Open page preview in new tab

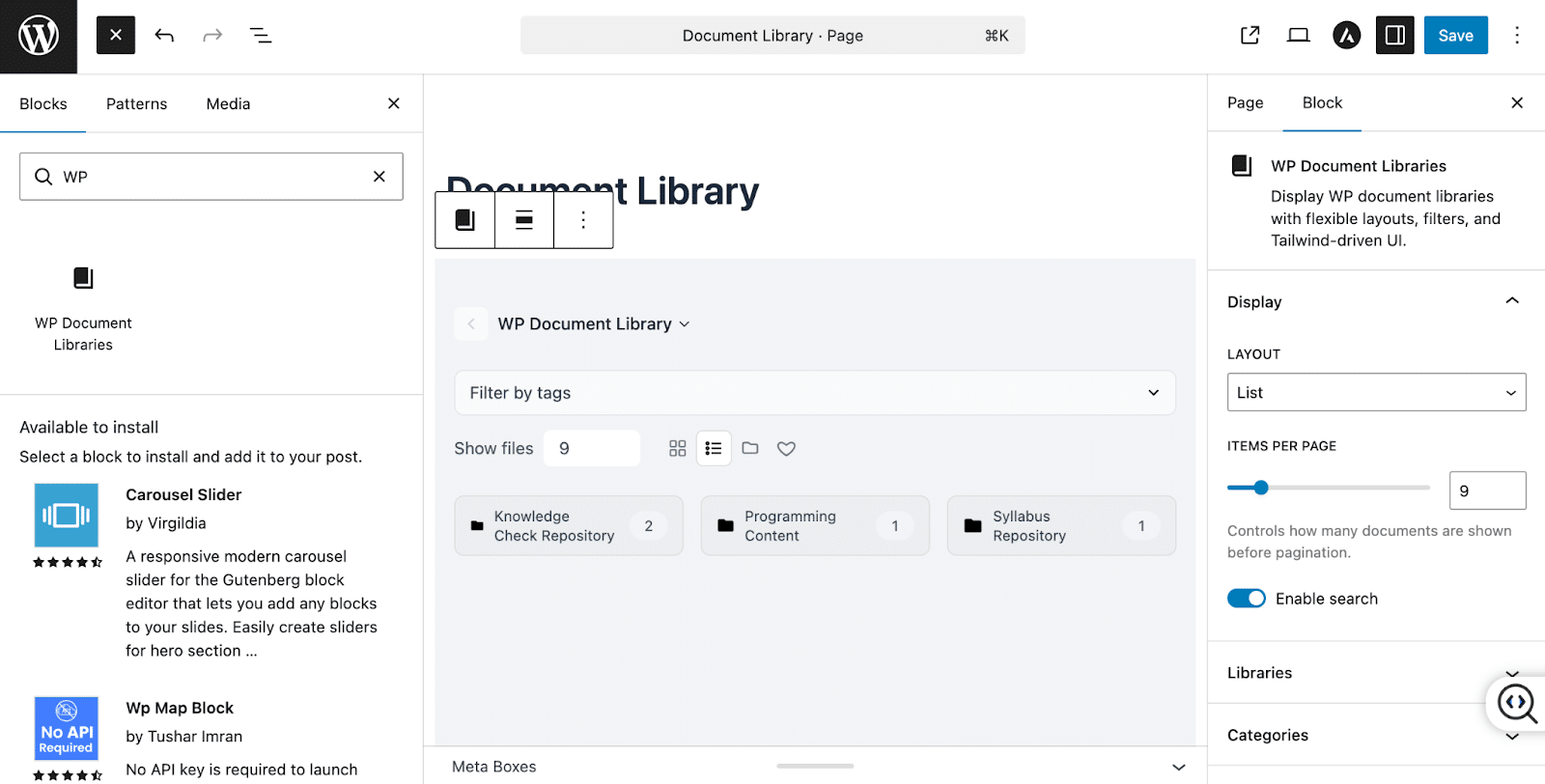pyautogui.click(x=1250, y=36)
